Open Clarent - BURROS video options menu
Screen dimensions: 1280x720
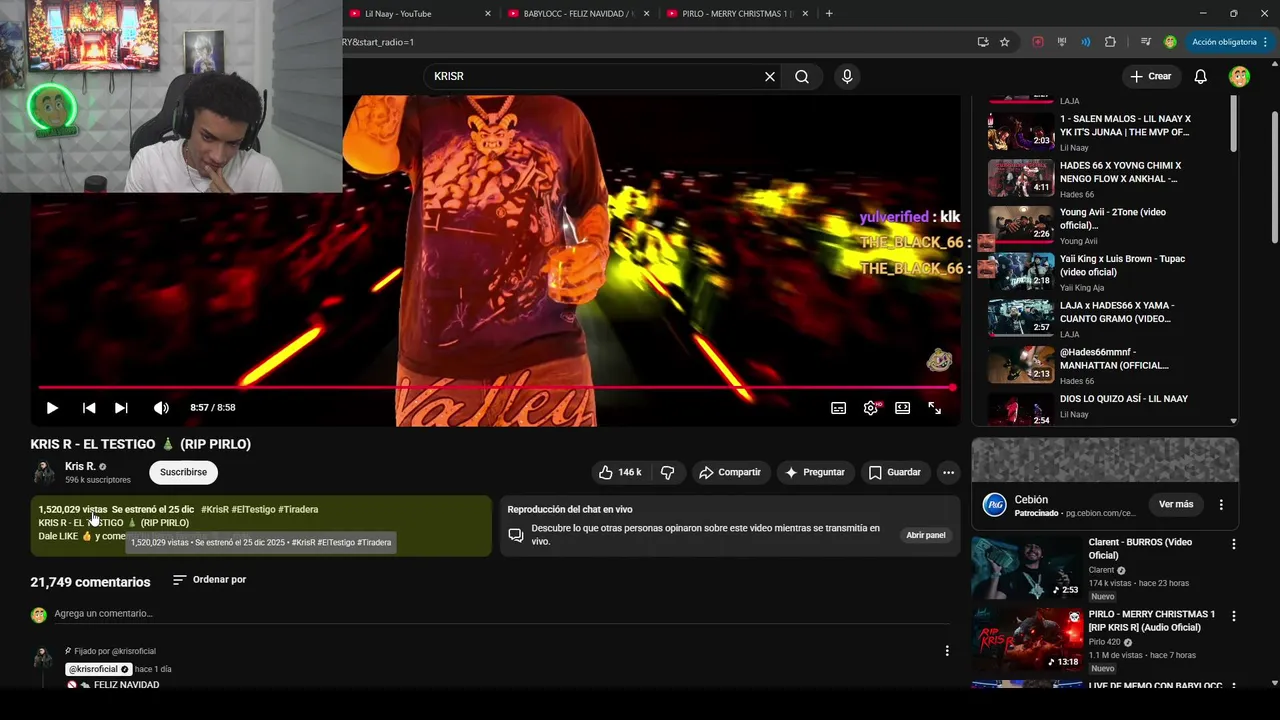point(1233,544)
